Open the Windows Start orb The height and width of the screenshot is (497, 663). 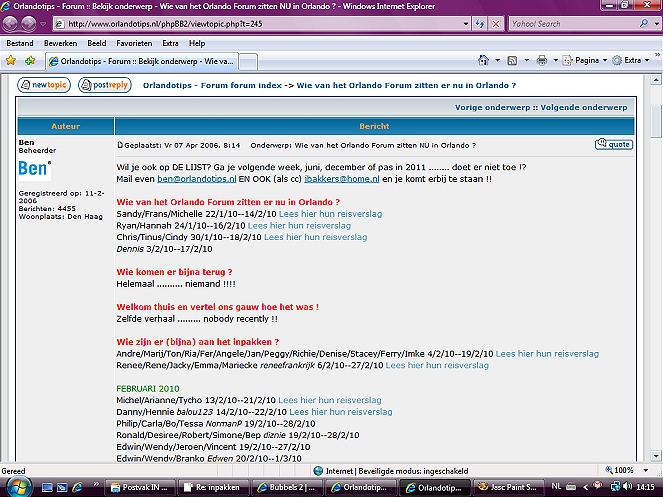(x=17, y=486)
